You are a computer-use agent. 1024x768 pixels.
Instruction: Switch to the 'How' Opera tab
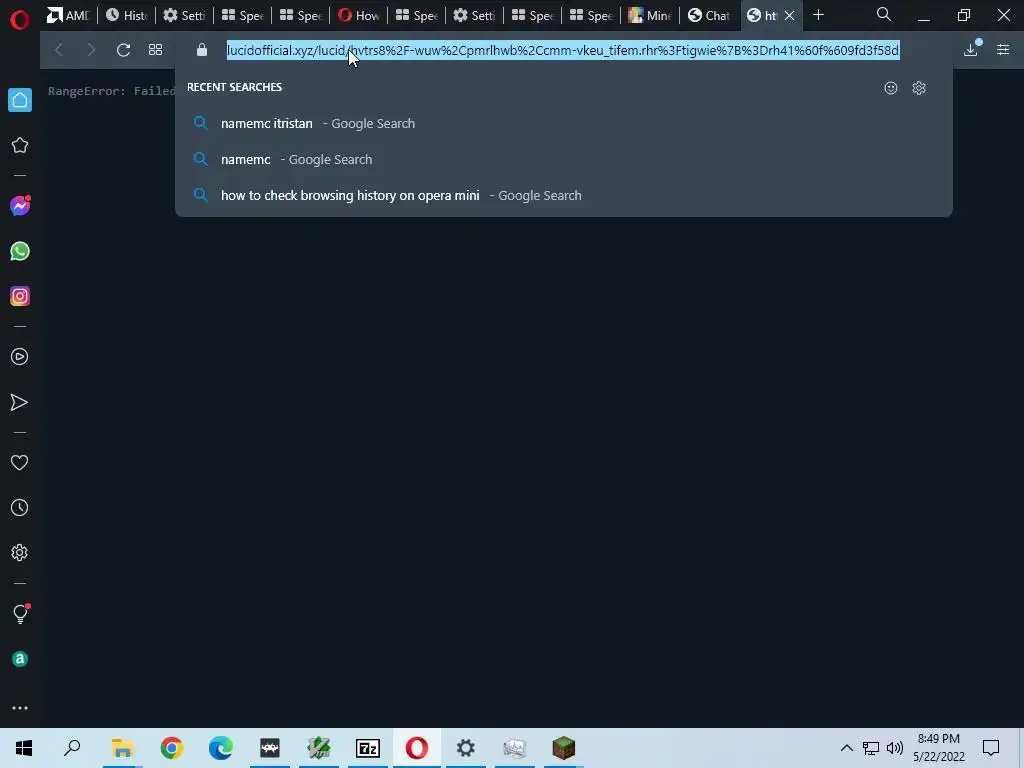point(359,15)
